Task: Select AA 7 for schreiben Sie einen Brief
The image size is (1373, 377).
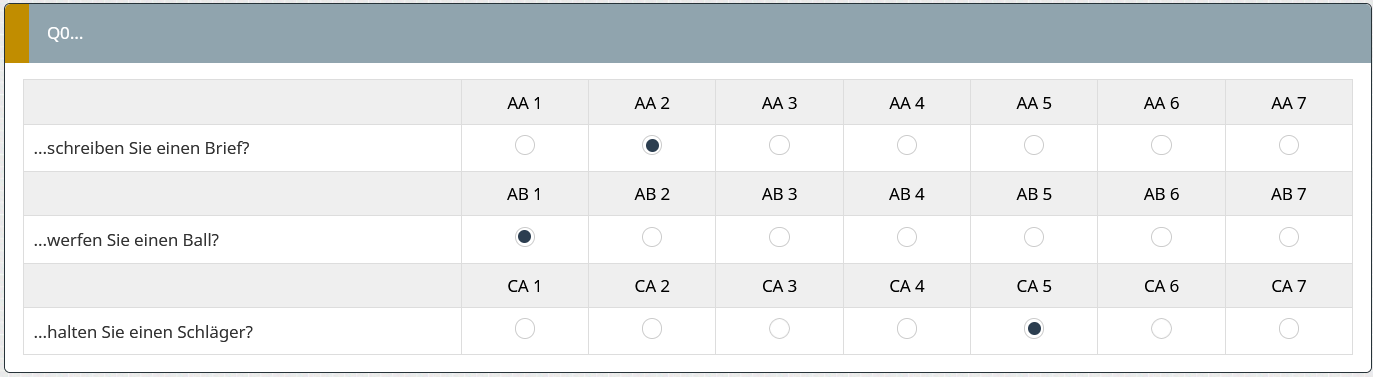Action: tap(1289, 146)
